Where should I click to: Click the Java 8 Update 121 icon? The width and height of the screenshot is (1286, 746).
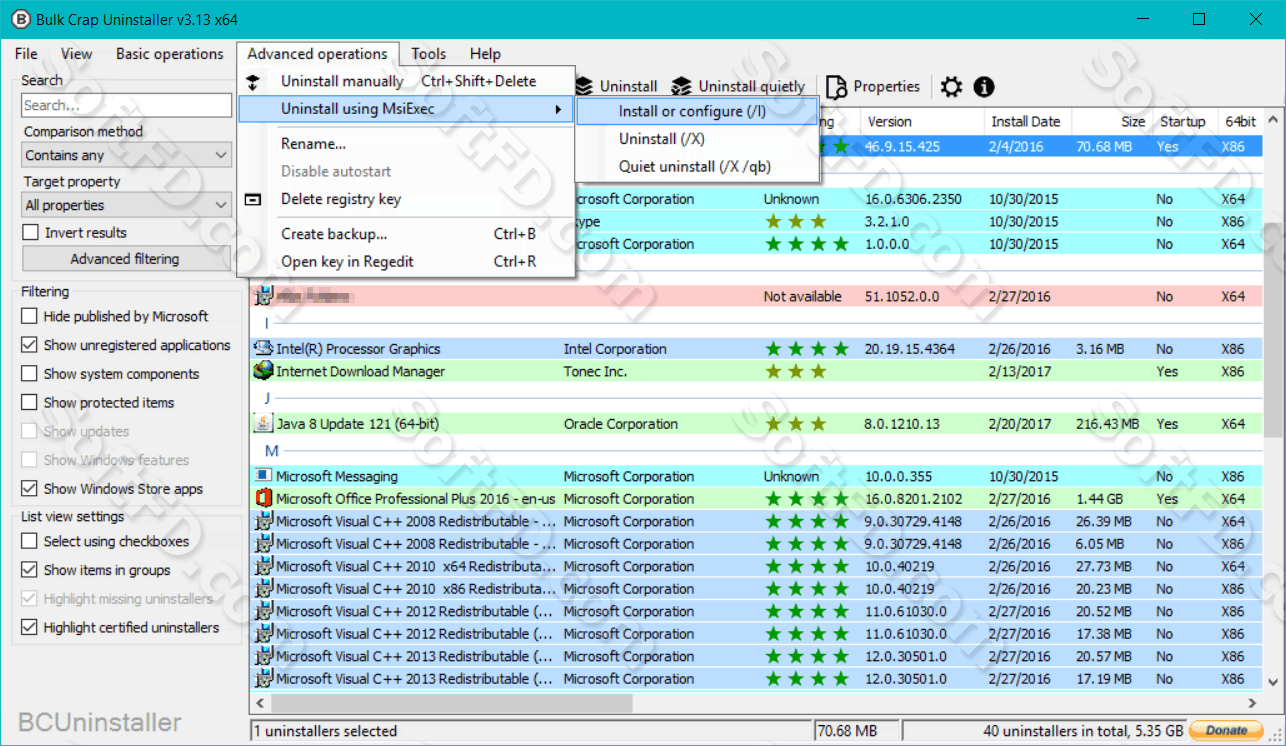[x=263, y=423]
